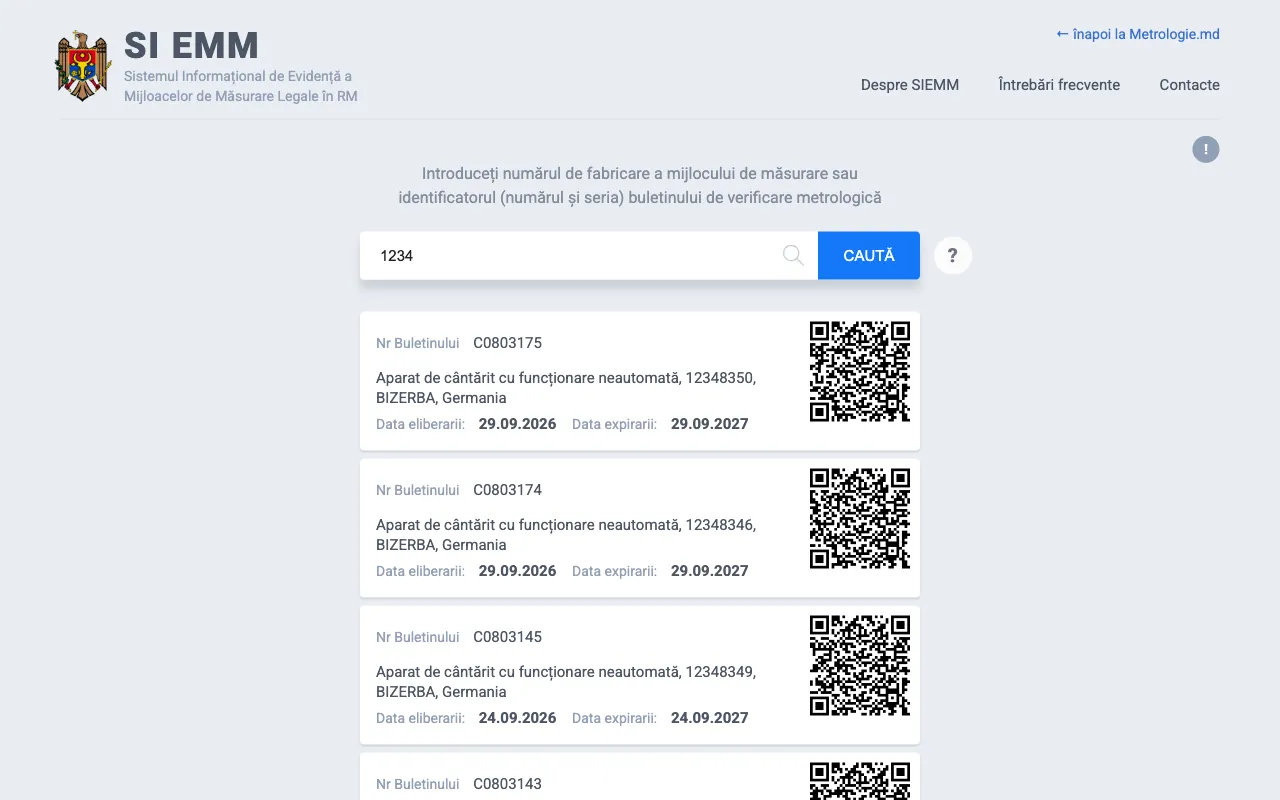The image size is (1280, 800).
Task: Select bulletin number C0803143
Action: tap(507, 784)
